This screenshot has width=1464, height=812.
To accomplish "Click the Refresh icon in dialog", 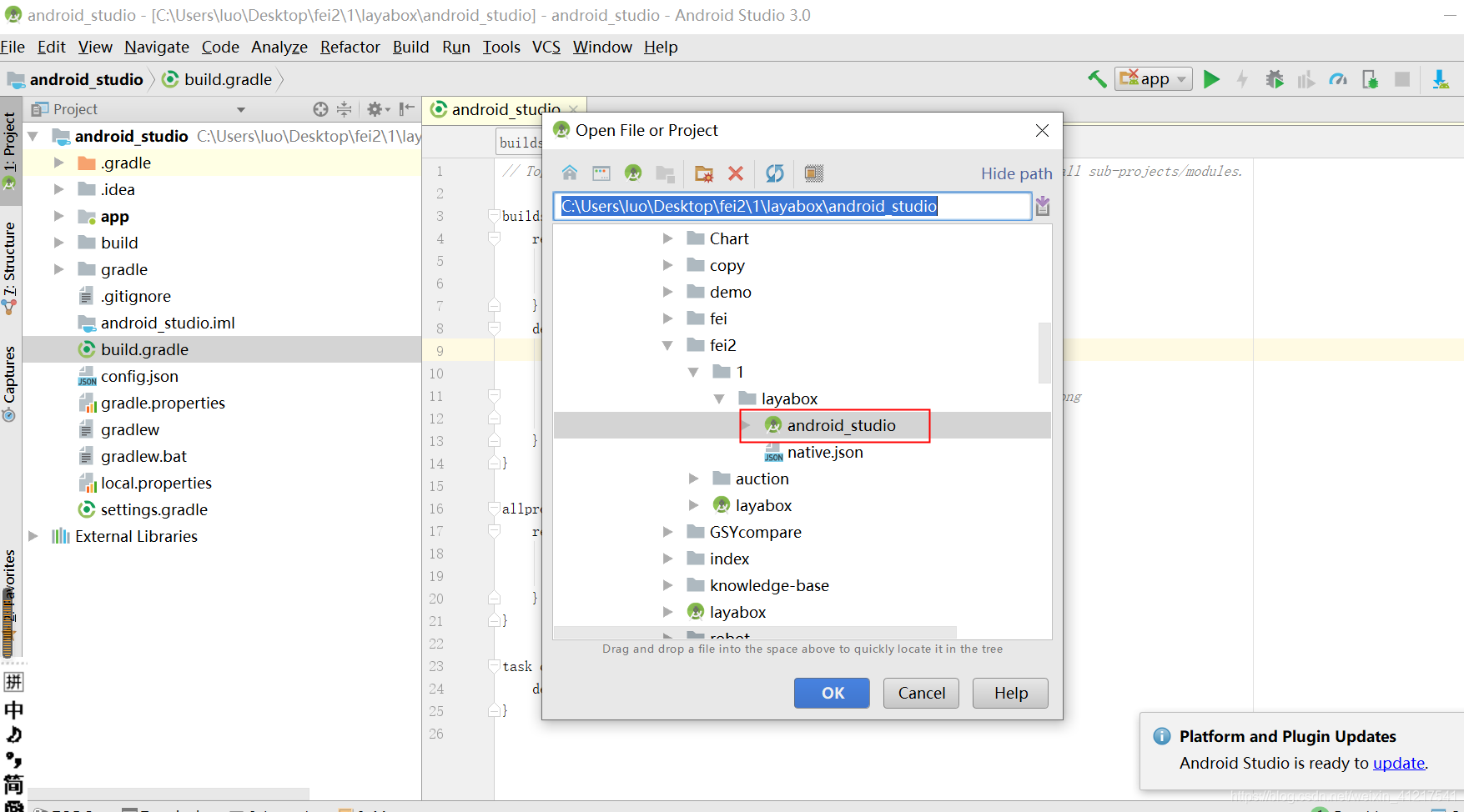I will (775, 173).
